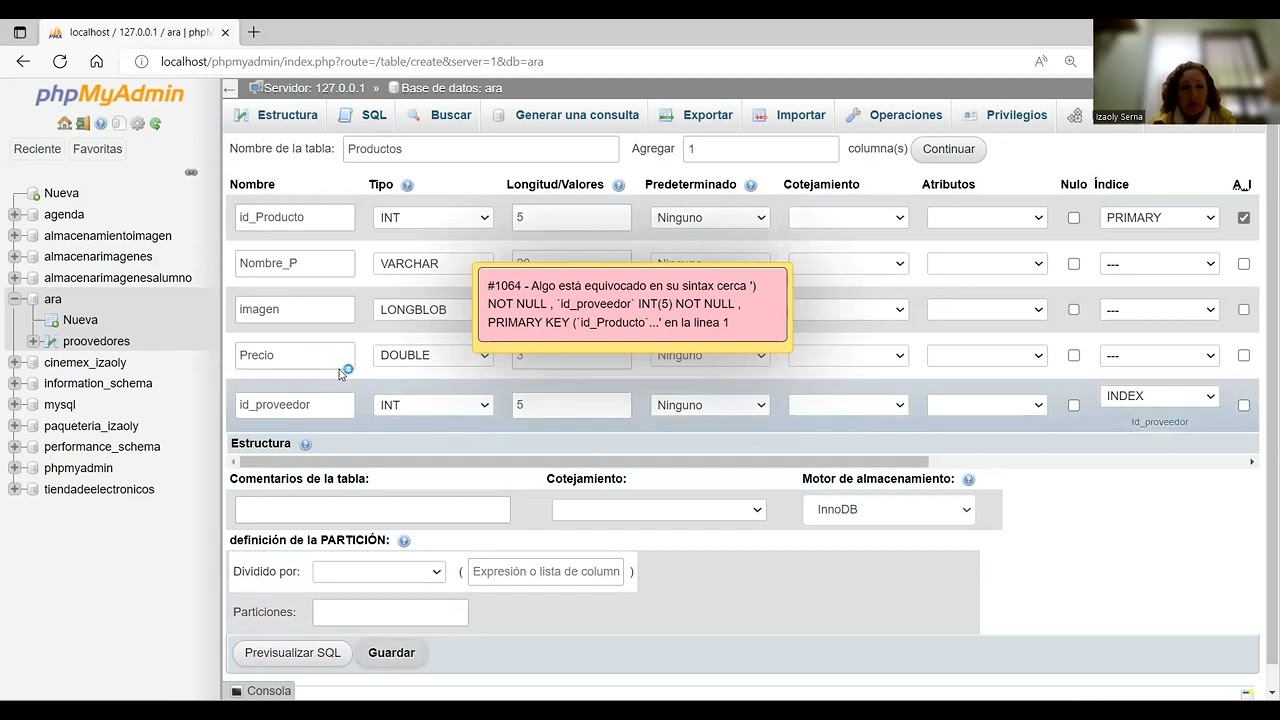This screenshot has width=1280, height=720.
Task: Open the Servidor: 127.0.0.1 breadcrumb link
Action: click(x=314, y=89)
